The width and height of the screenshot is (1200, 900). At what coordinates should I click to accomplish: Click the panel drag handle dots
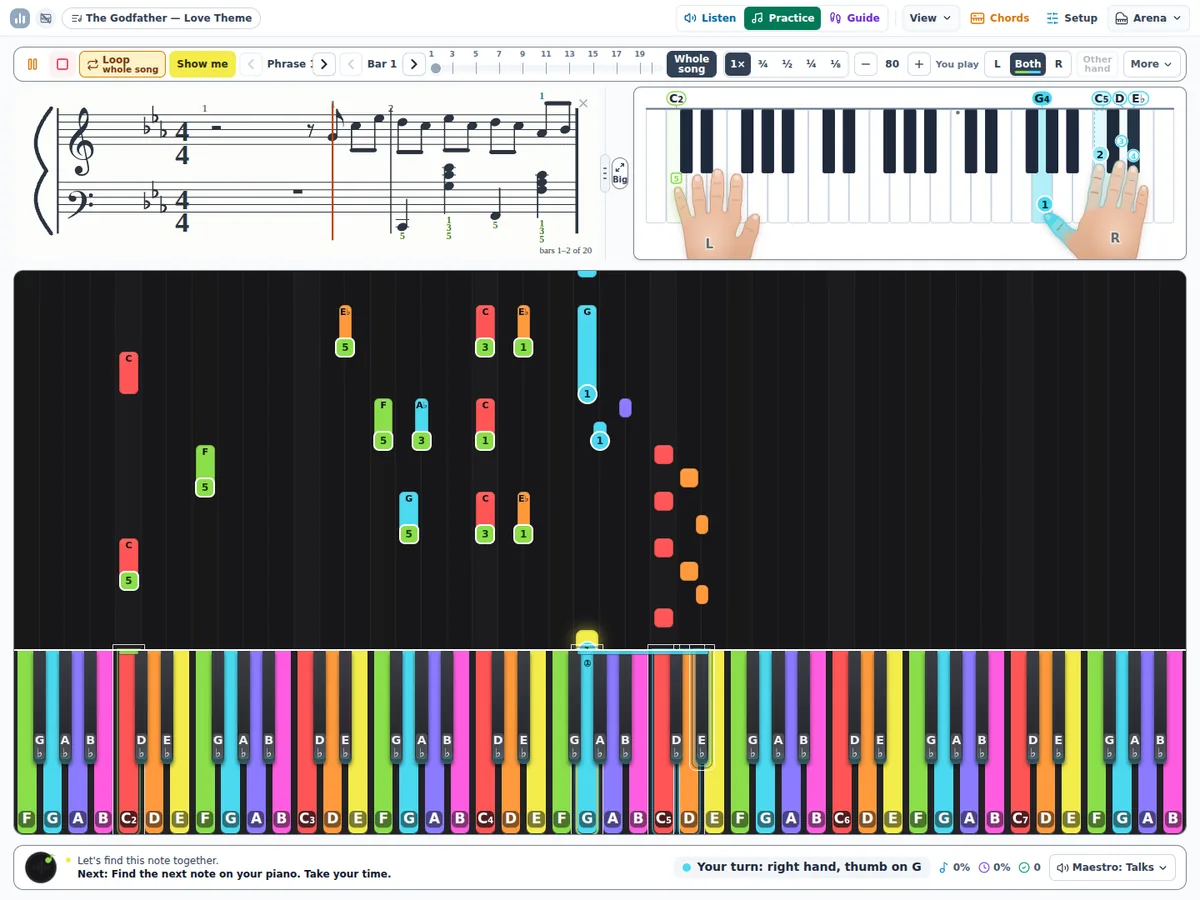click(604, 173)
